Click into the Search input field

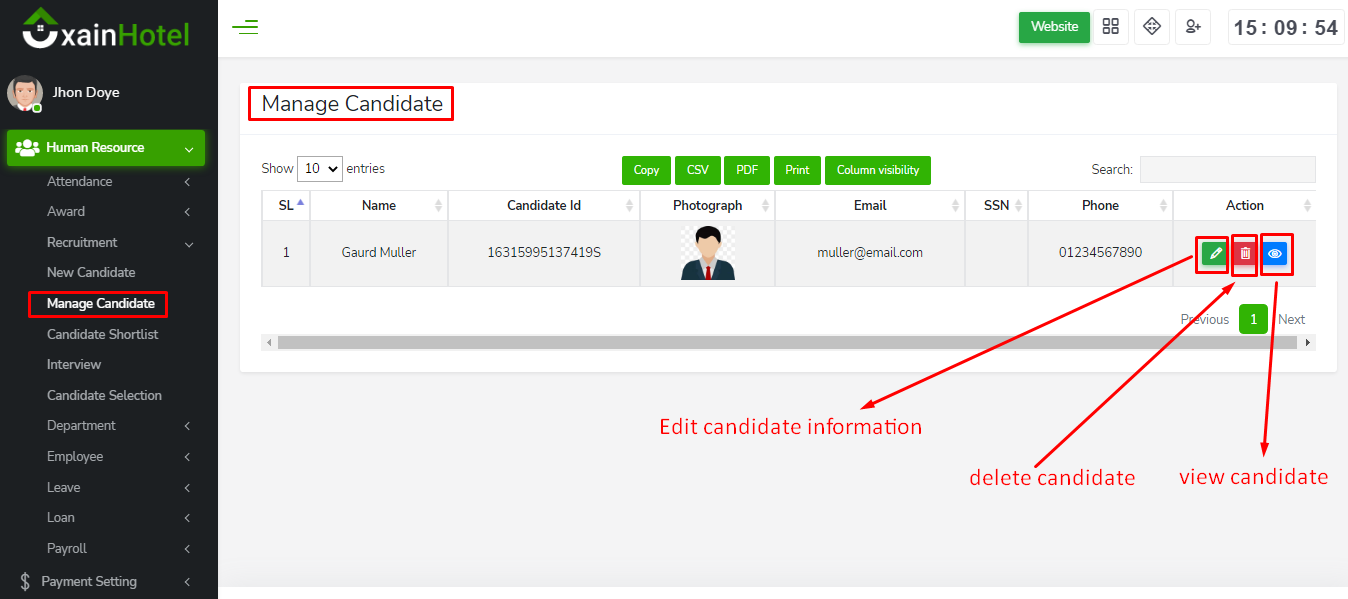coord(1227,169)
